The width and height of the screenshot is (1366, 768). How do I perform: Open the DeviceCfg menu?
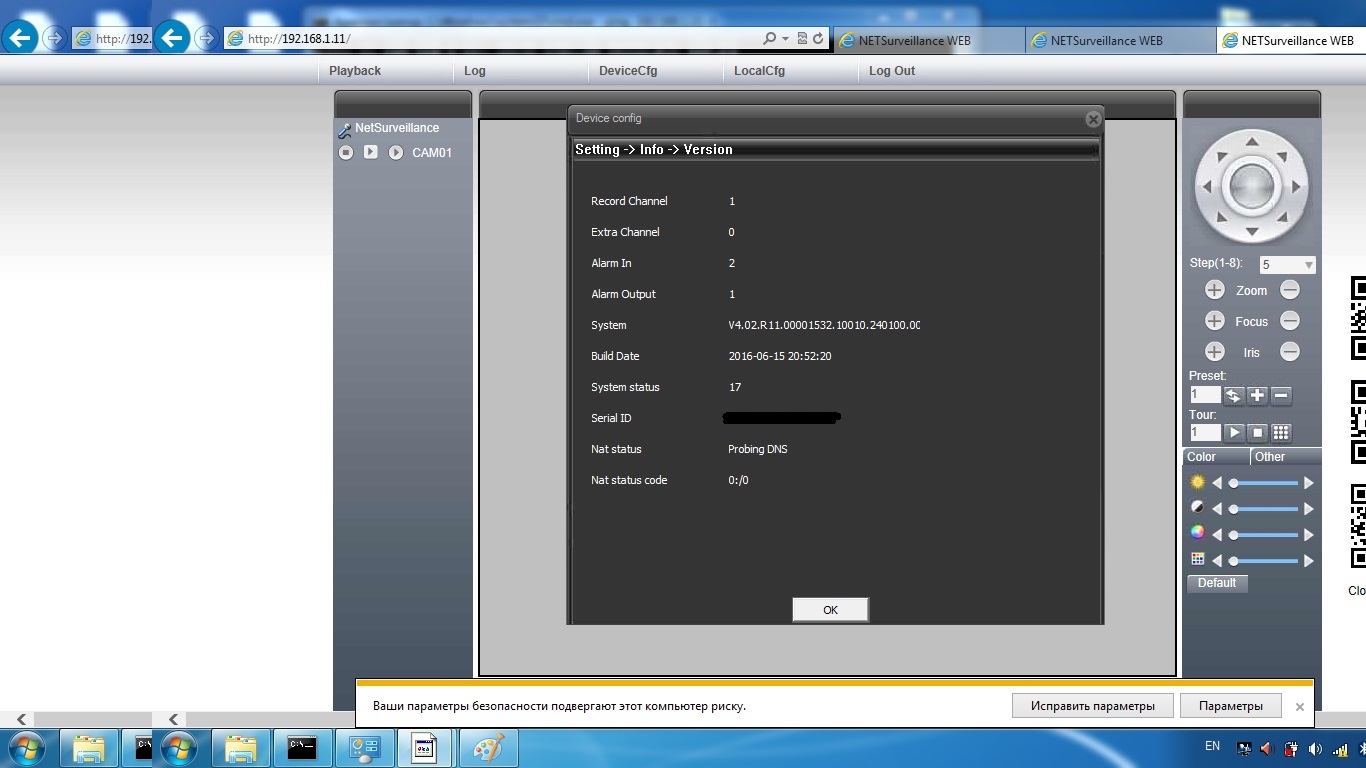(x=628, y=71)
